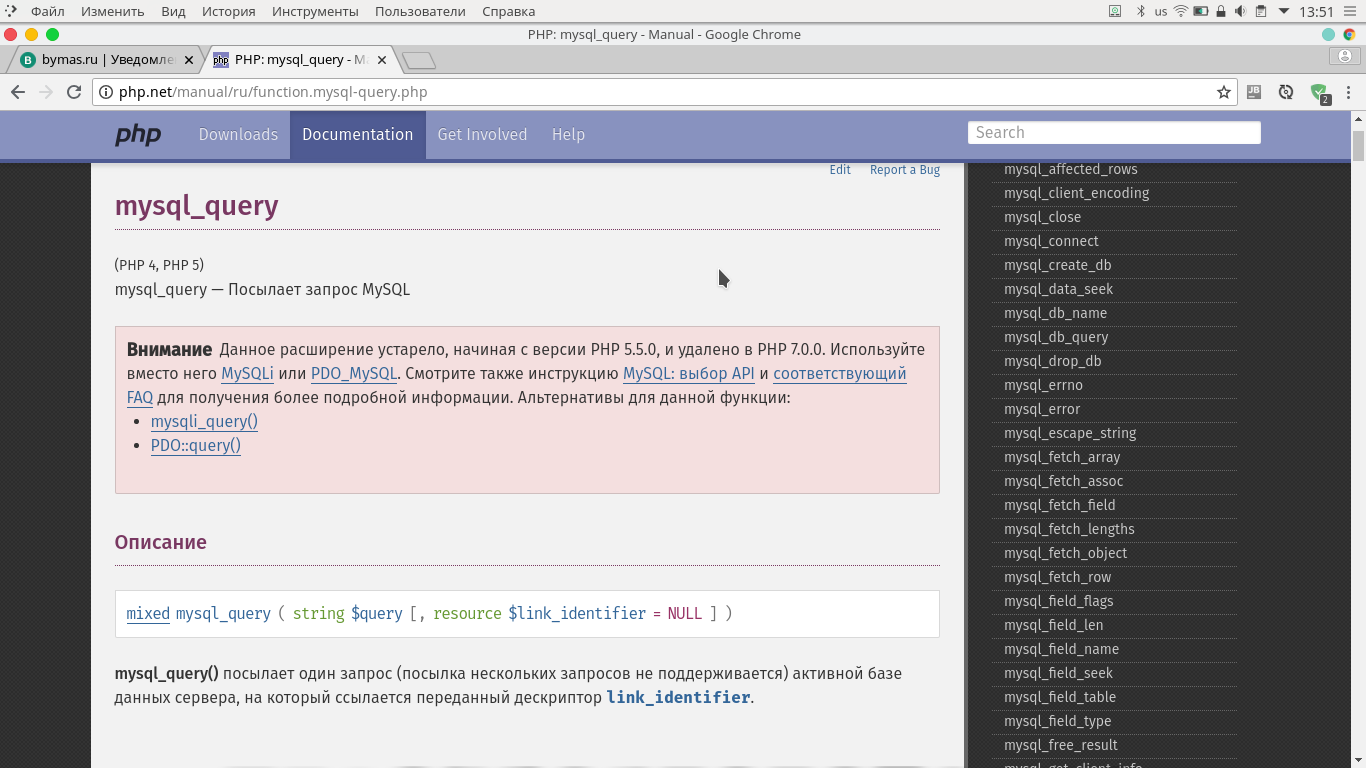Open the Chrome profile avatar button

coord(1346,58)
